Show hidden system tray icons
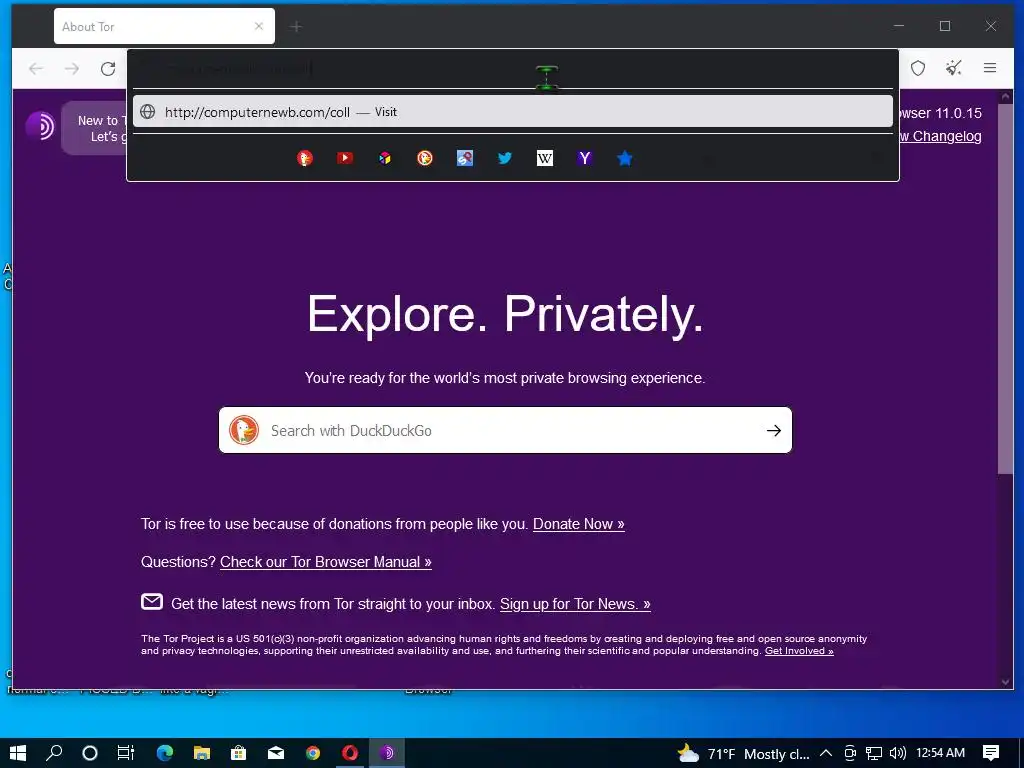The width and height of the screenshot is (1024, 768). tap(825, 753)
